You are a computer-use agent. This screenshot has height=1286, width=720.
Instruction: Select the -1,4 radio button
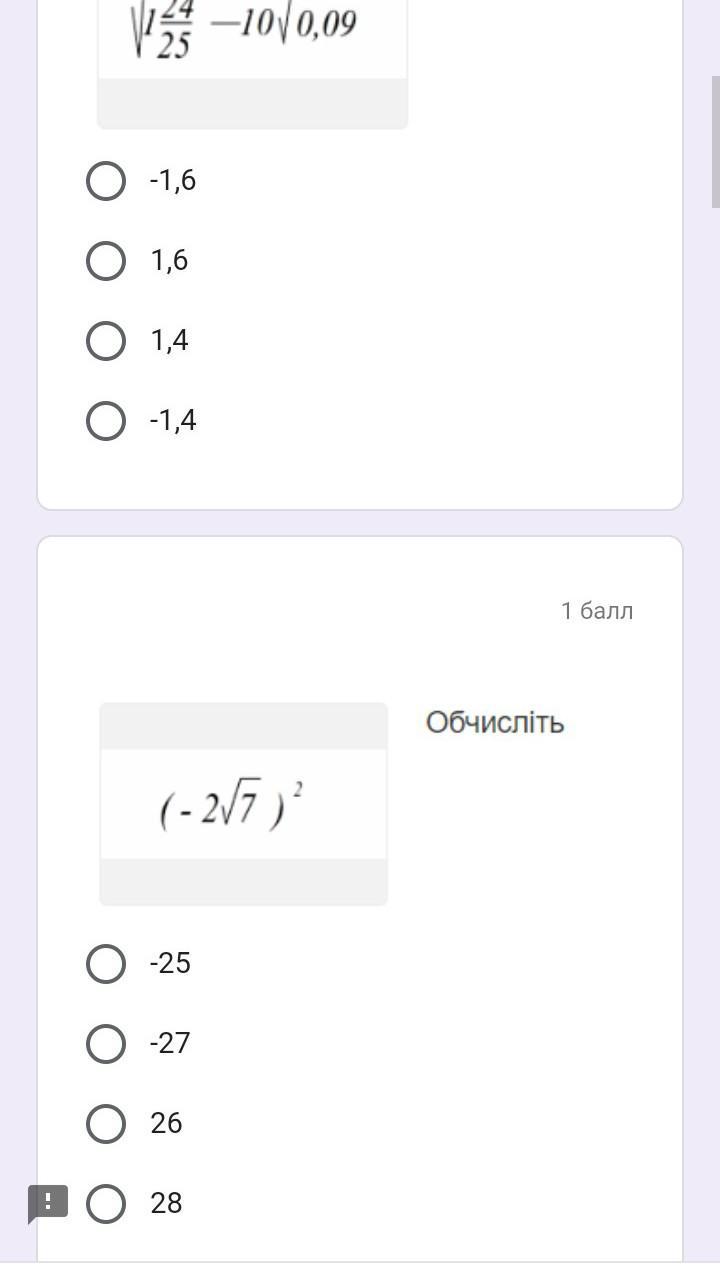[x=106, y=421]
